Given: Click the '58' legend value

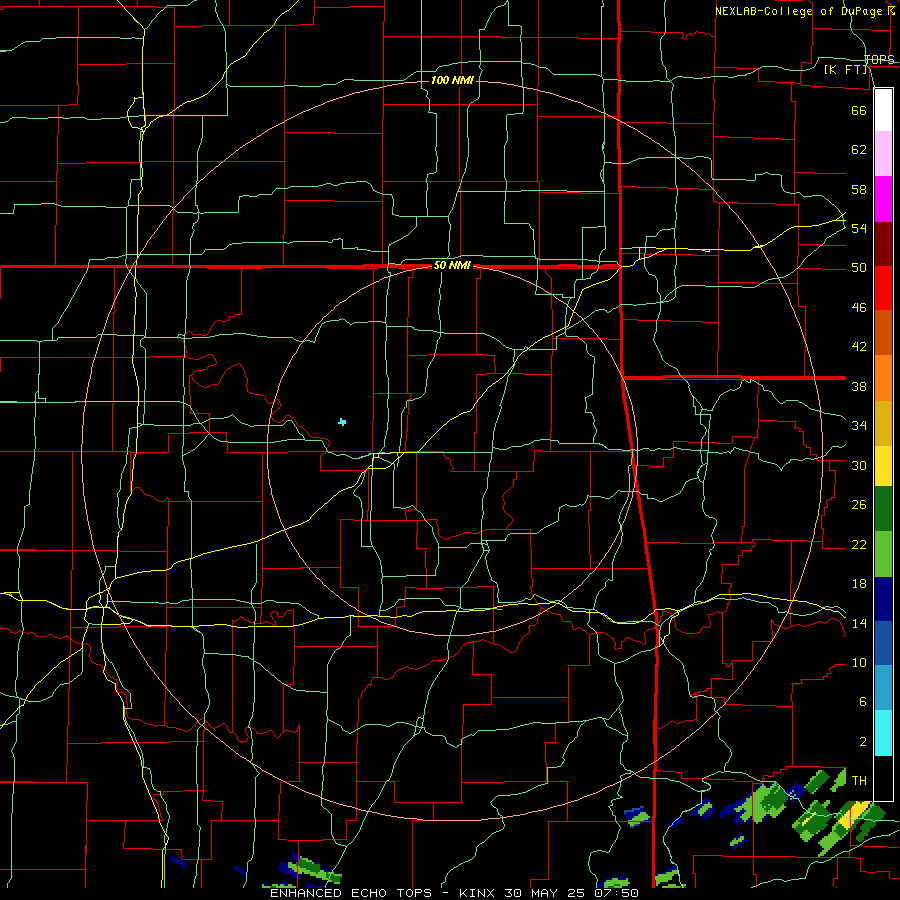Looking at the screenshot, I should coord(859,189).
